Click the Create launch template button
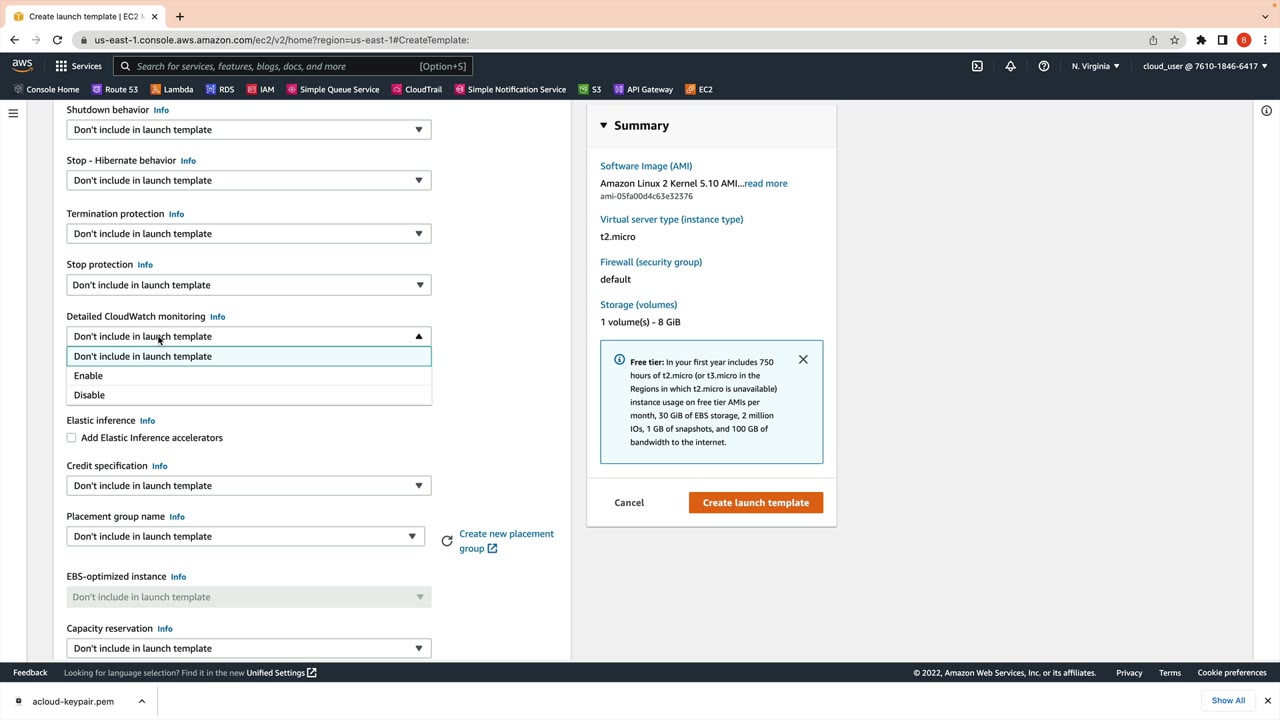Screen dimensions: 1280x720 tap(756, 503)
